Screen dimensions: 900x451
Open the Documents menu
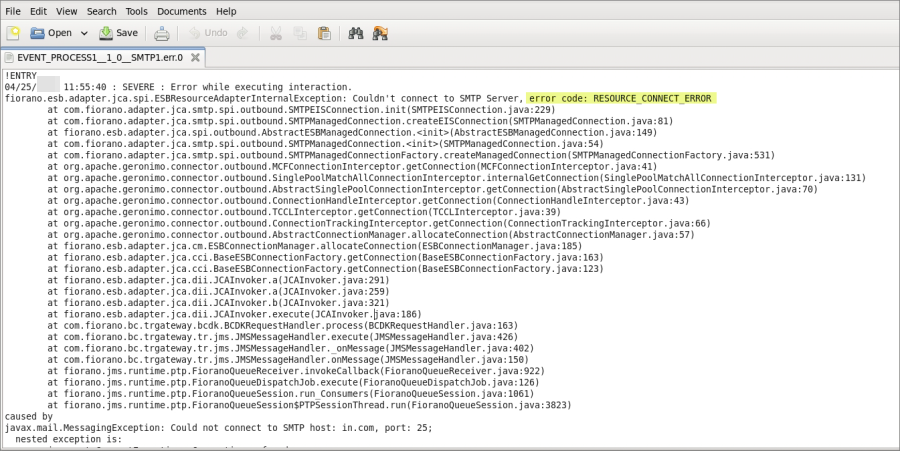coord(182,11)
